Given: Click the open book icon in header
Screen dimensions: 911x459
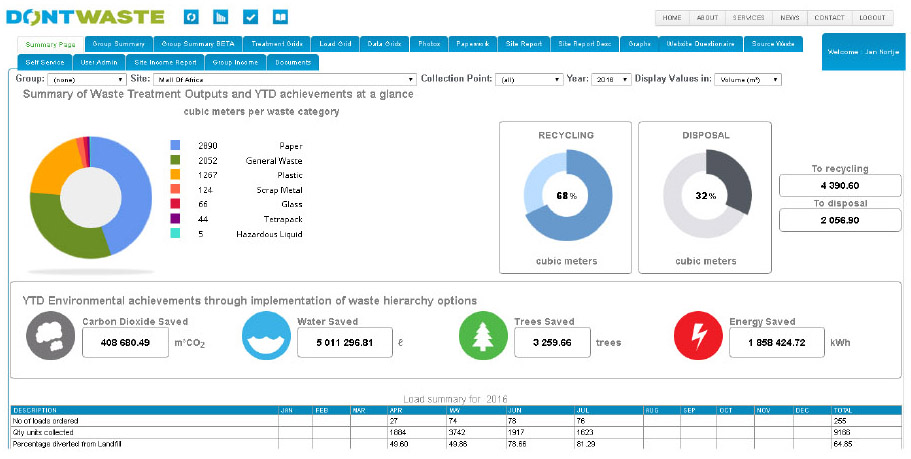Looking at the screenshot, I should point(281,17).
